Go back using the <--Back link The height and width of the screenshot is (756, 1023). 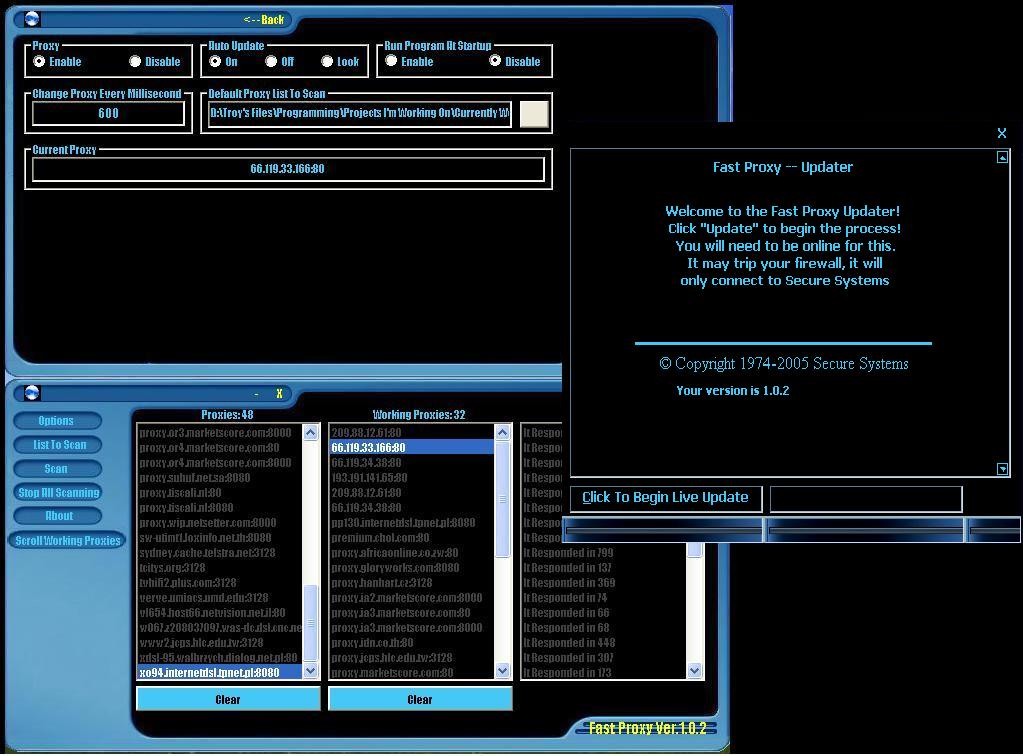(x=264, y=20)
